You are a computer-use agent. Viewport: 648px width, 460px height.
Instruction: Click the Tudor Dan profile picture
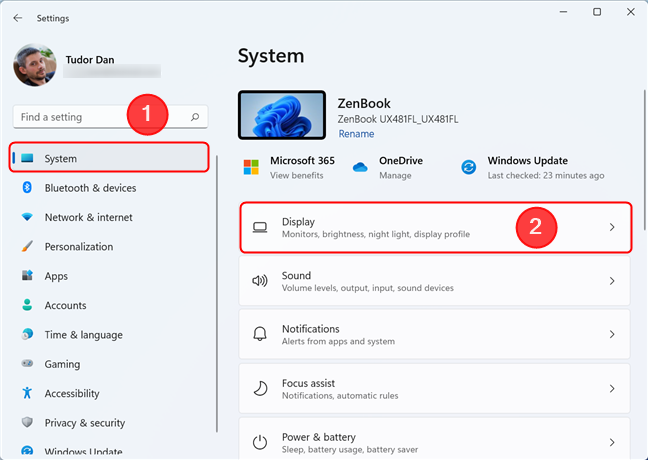pos(35,65)
